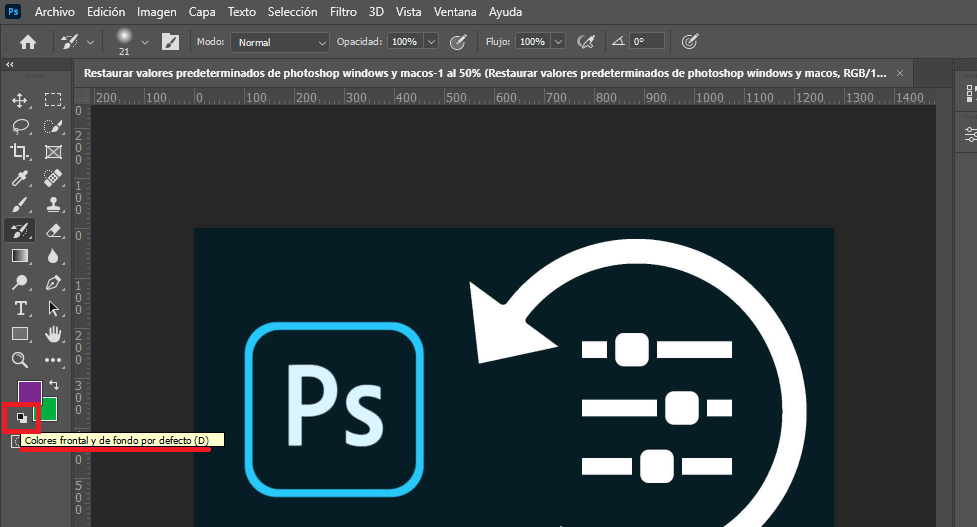Select the Eraser tool
977x527 pixels.
click(x=53, y=230)
